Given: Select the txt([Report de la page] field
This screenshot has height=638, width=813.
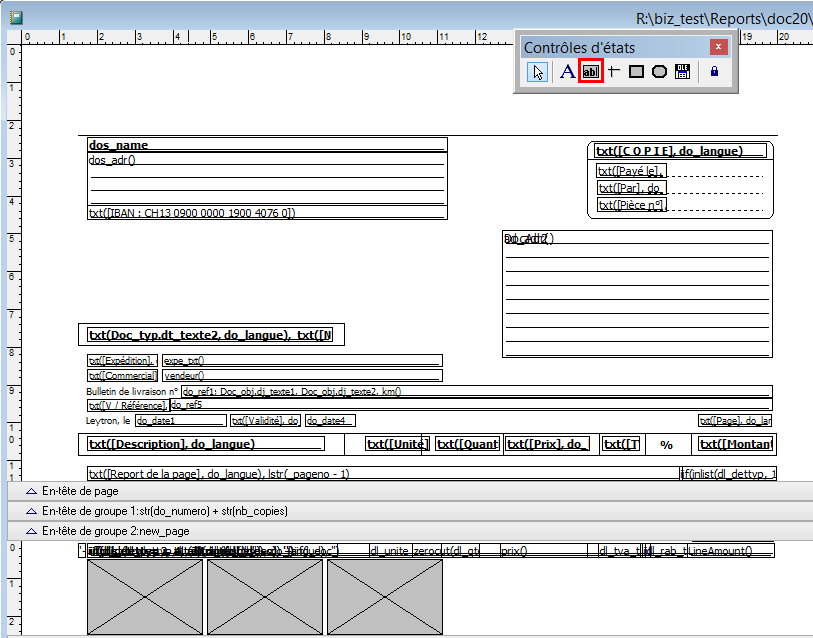Looking at the screenshot, I should (x=384, y=474).
